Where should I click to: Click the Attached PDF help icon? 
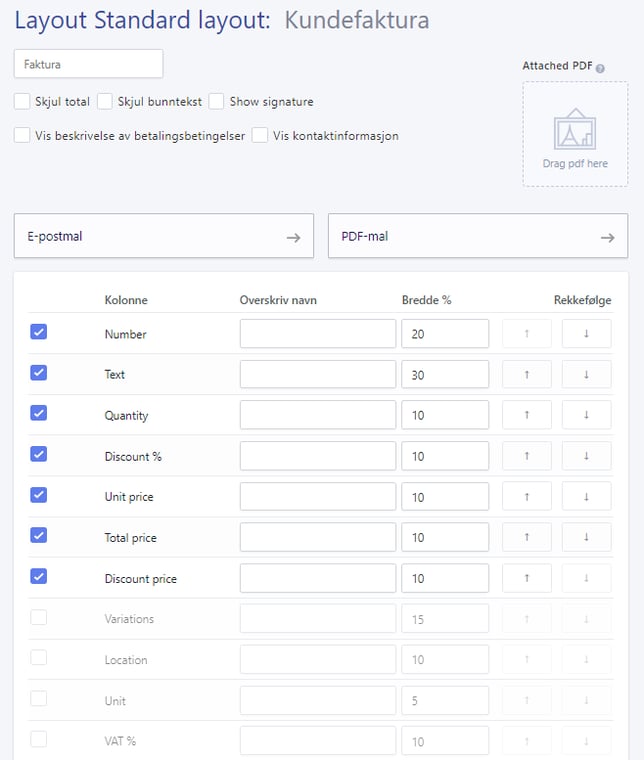click(600, 68)
